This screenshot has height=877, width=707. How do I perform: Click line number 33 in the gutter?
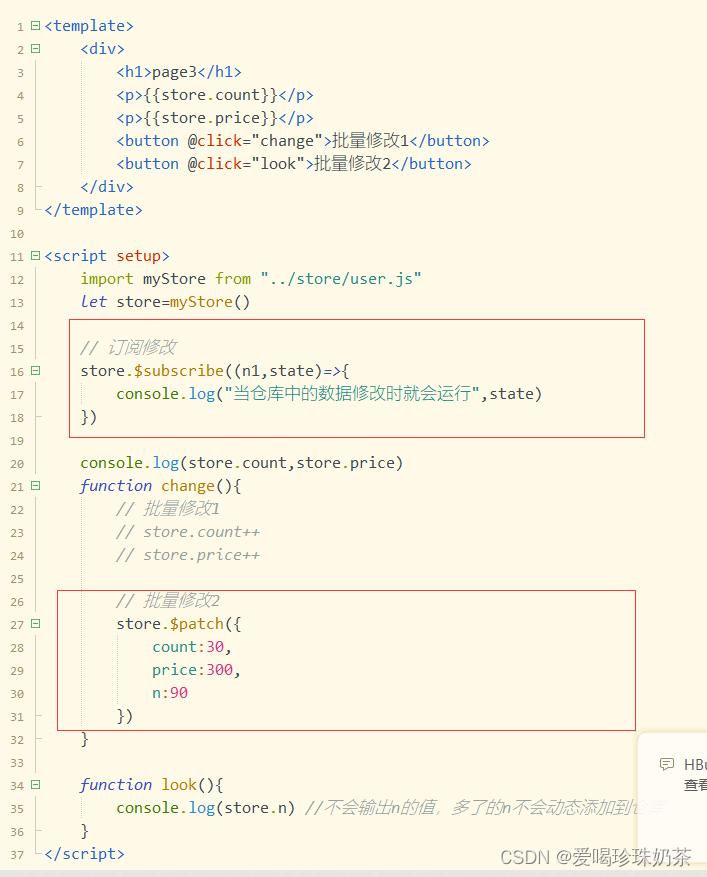tap(17, 763)
